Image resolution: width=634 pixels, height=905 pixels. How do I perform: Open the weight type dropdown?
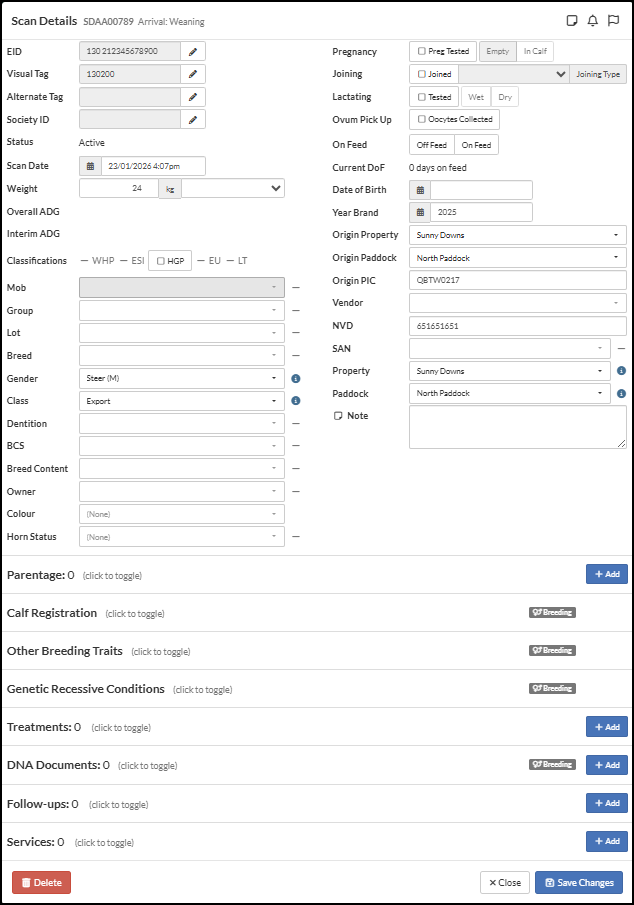click(233, 188)
